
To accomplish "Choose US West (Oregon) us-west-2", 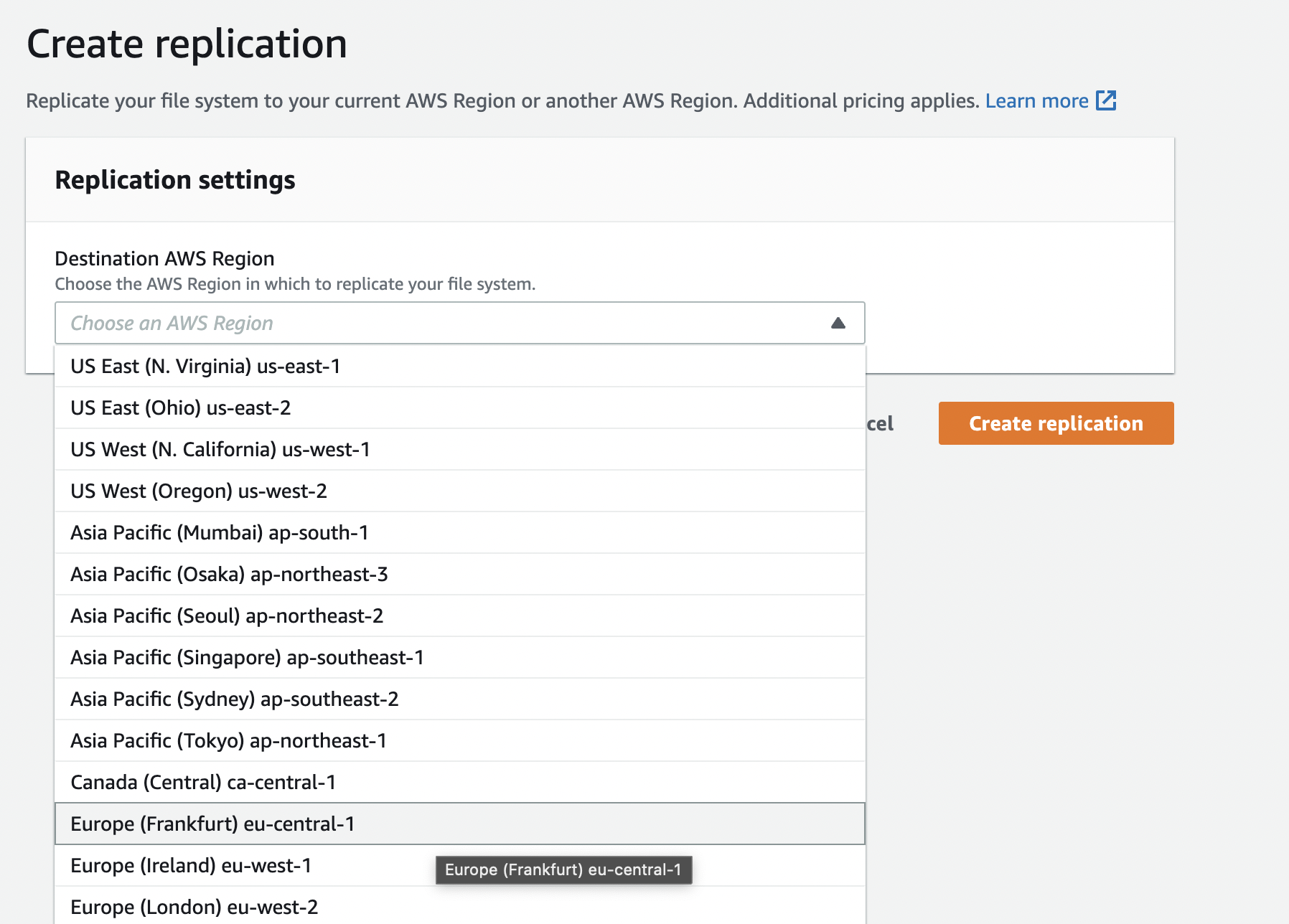I will [460, 491].
